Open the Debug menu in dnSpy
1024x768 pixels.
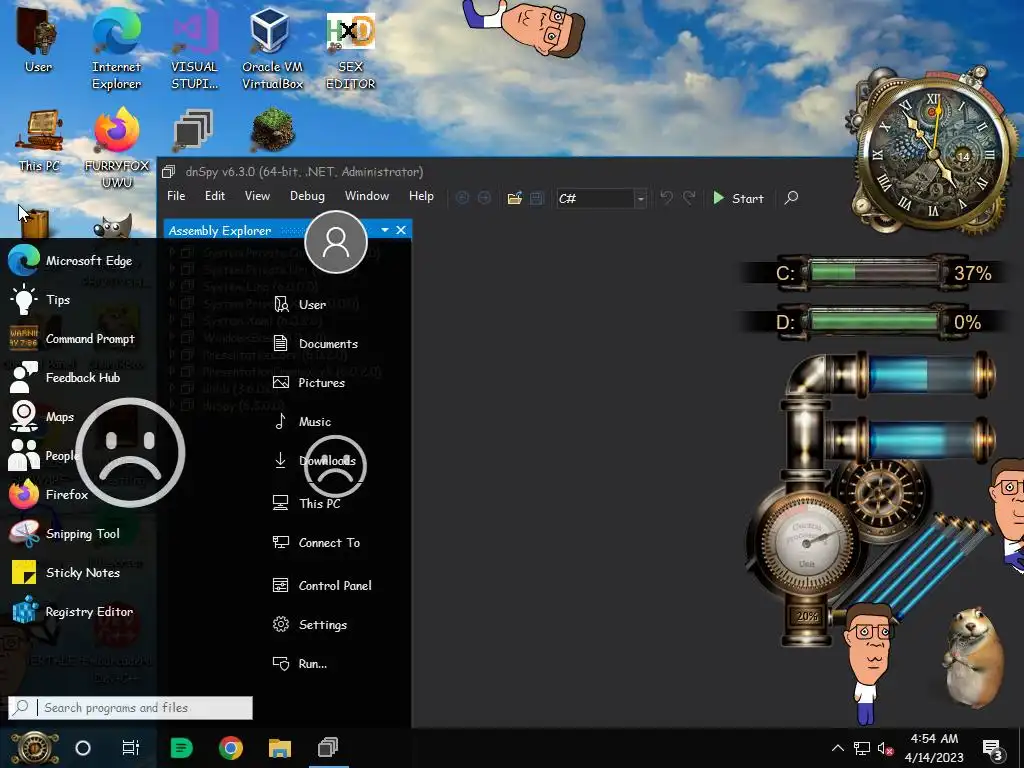tap(307, 196)
